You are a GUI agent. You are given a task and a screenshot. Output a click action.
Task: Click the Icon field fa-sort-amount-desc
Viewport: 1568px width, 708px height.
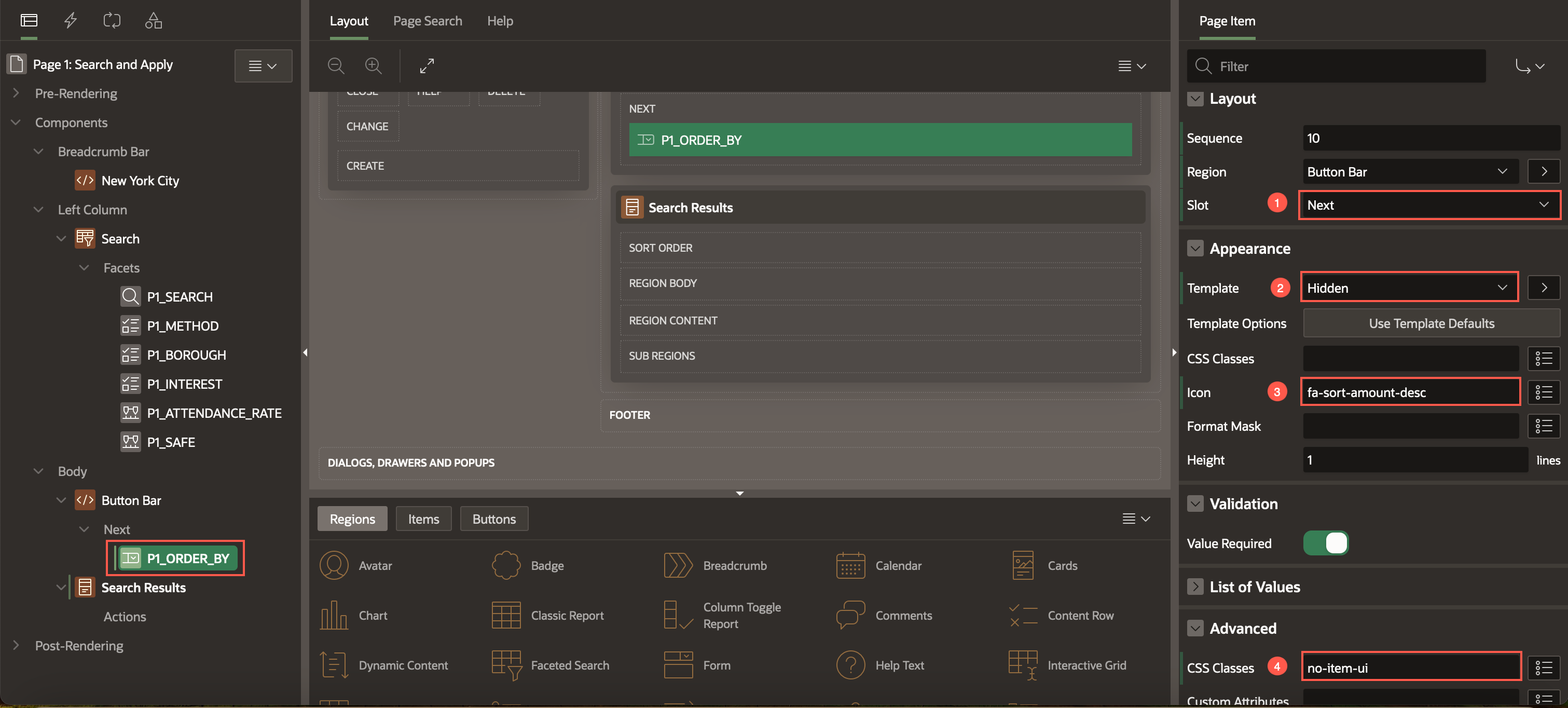[1410, 392]
